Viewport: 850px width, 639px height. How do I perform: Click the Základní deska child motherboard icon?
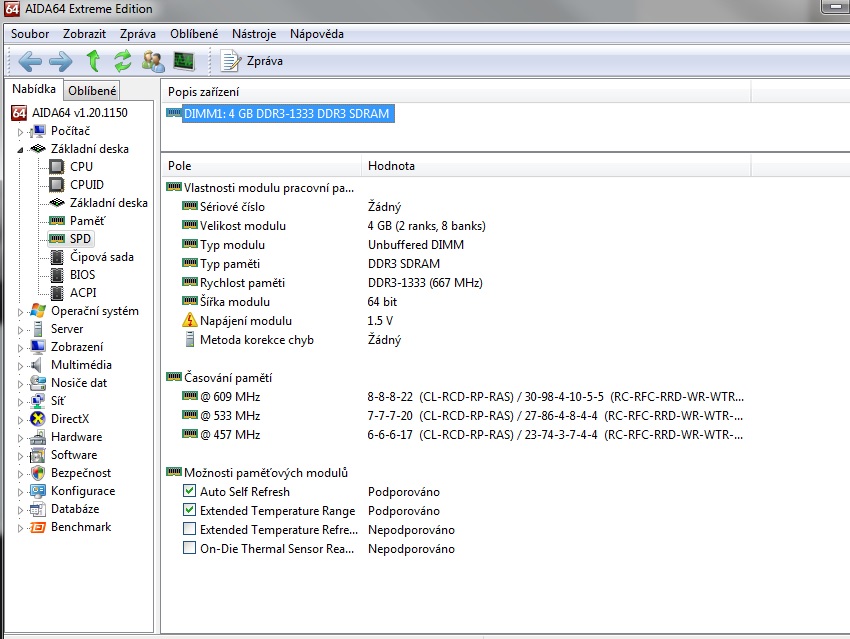[57, 203]
